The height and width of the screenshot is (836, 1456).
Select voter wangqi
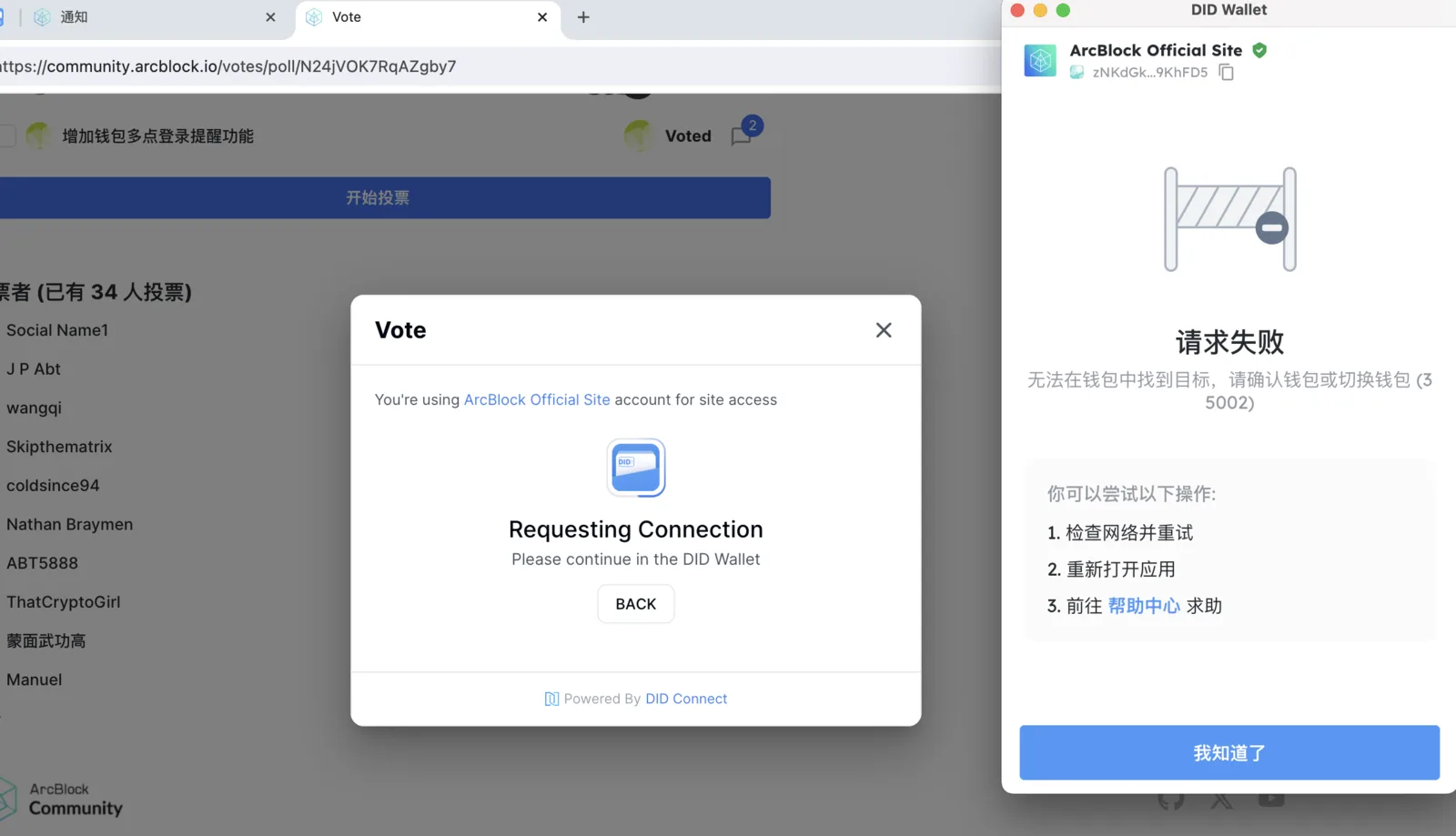point(34,408)
